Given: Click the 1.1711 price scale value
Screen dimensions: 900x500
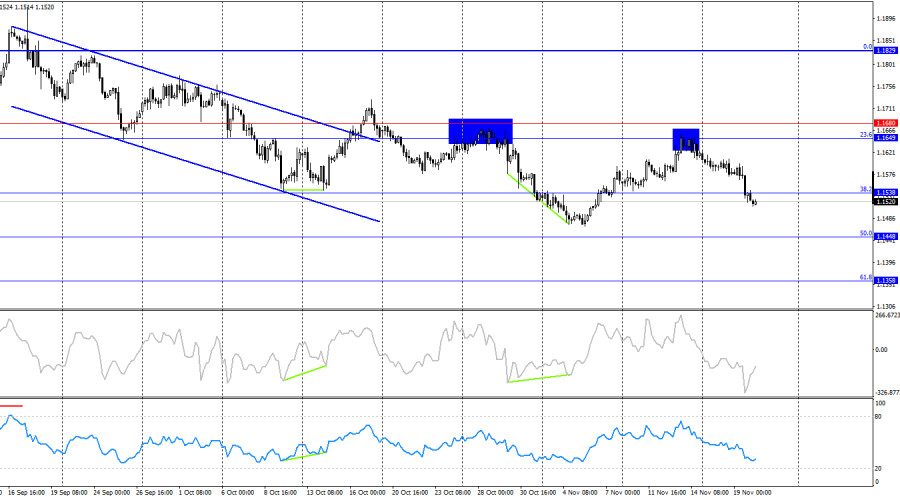Looking at the screenshot, I should [x=886, y=108].
